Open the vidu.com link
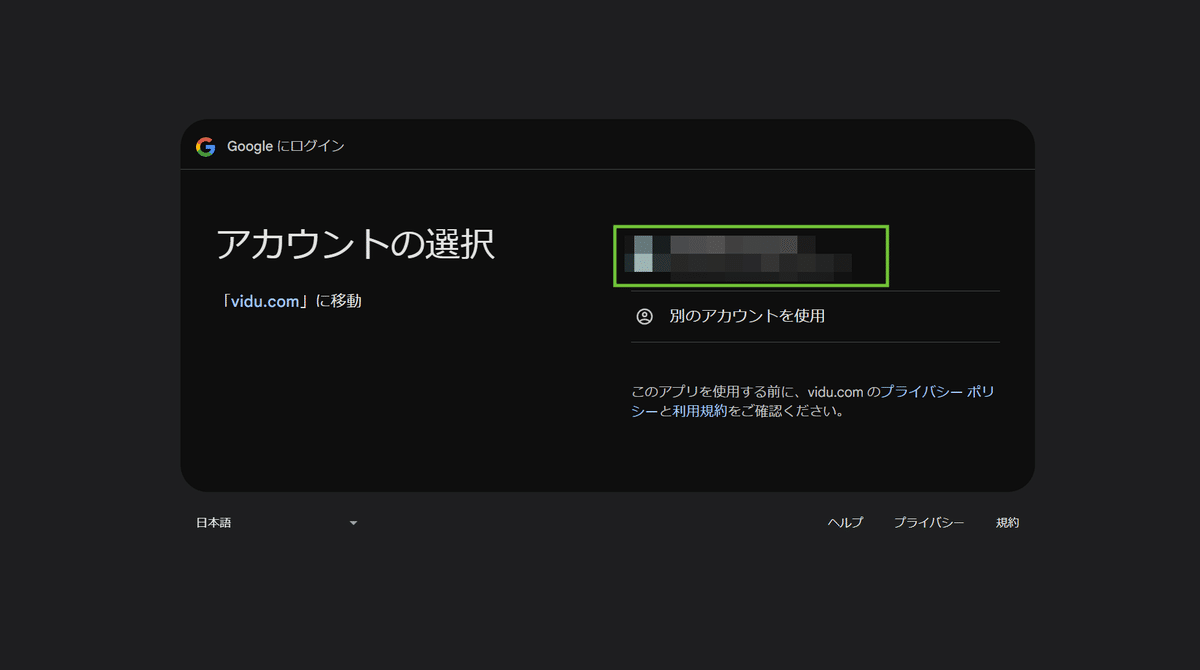Viewport: 1200px width, 670px height. point(266,300)
